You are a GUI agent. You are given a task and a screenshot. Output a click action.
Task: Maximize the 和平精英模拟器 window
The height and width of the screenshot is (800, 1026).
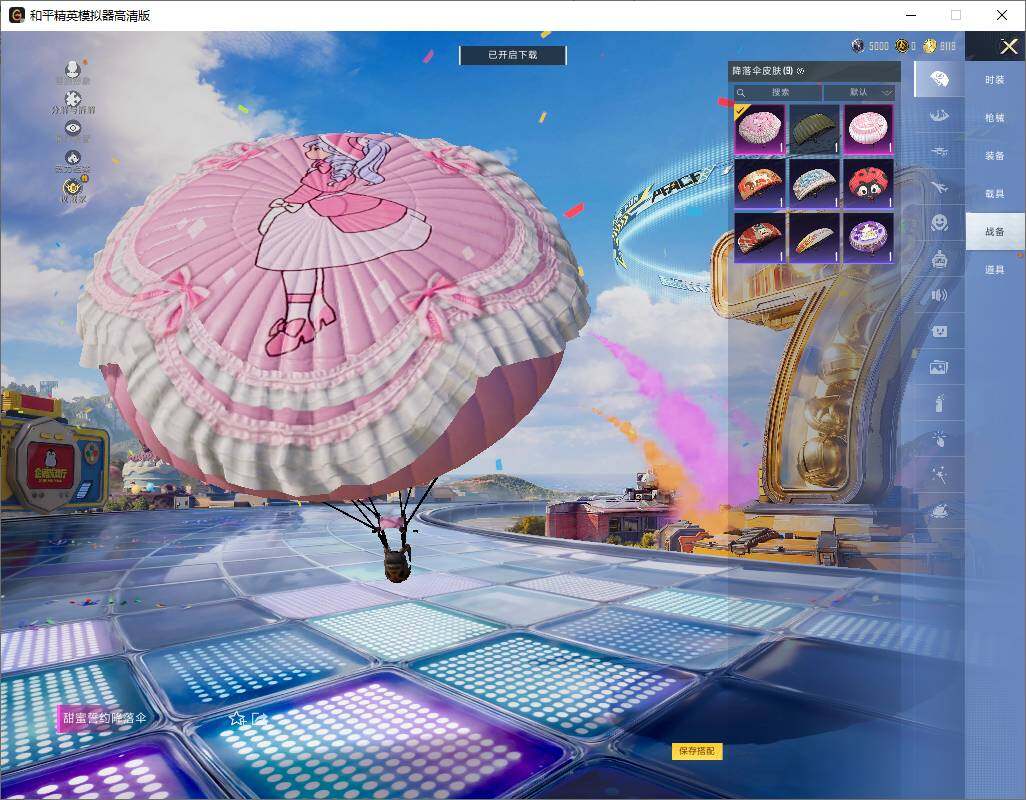(956, 15)
